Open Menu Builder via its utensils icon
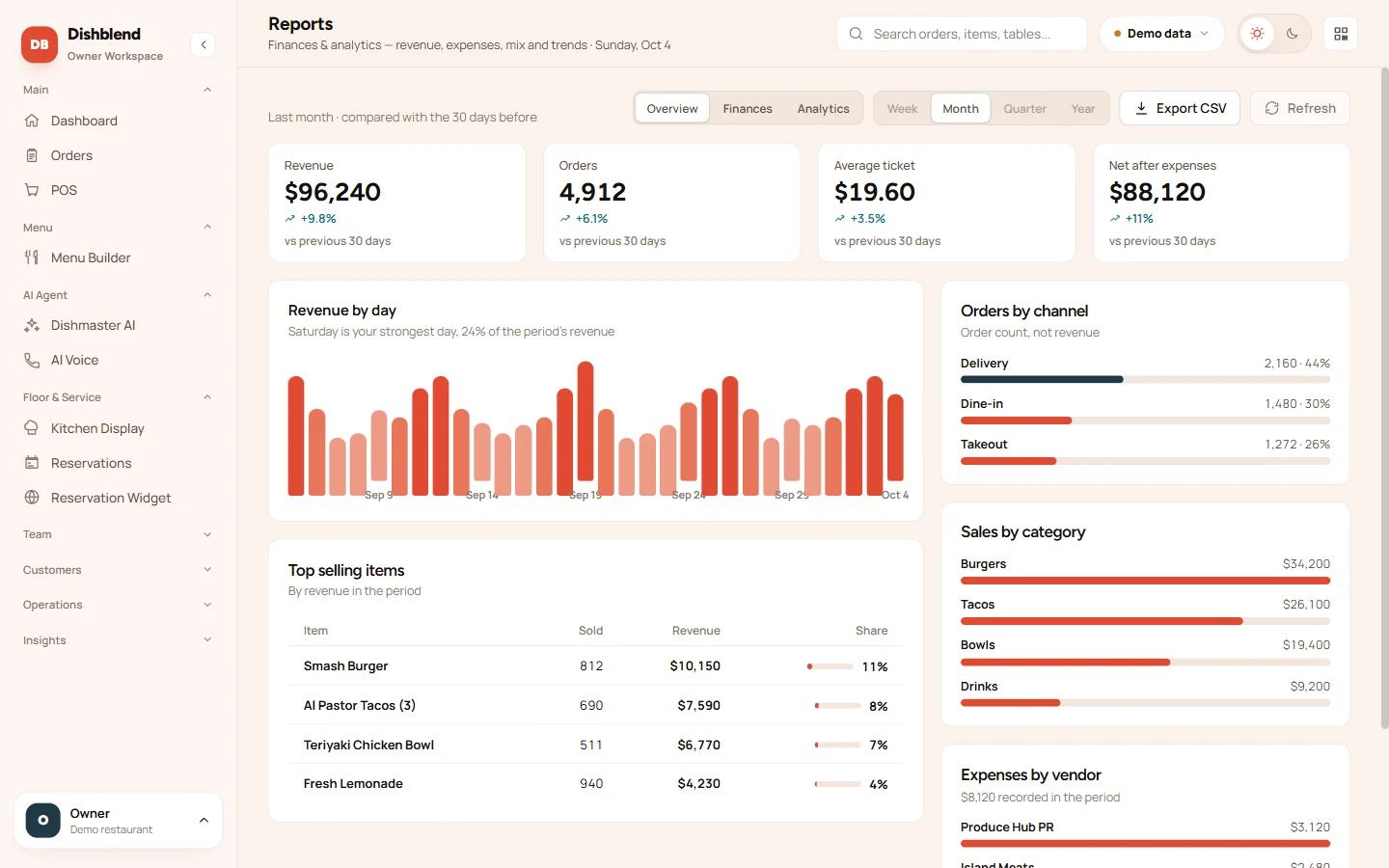Viewport: 1389px width, 868px height. 32,258
